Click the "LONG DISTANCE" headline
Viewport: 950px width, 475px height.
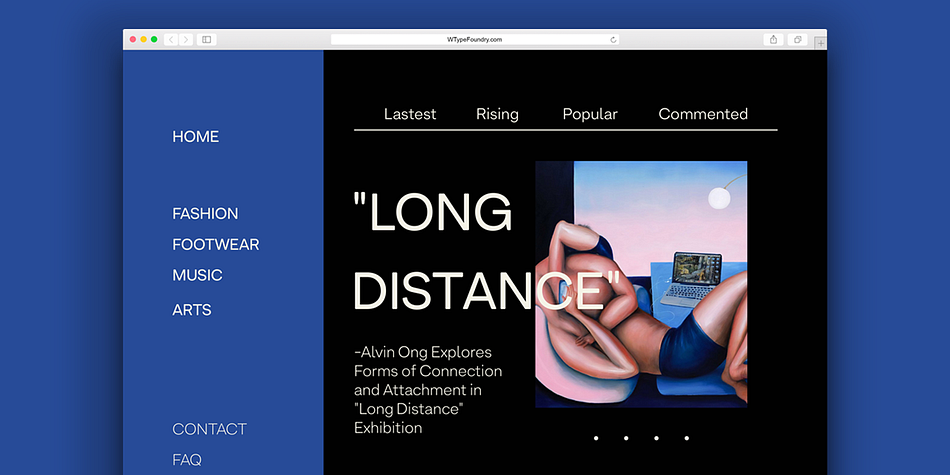click(x=487, y=251)
